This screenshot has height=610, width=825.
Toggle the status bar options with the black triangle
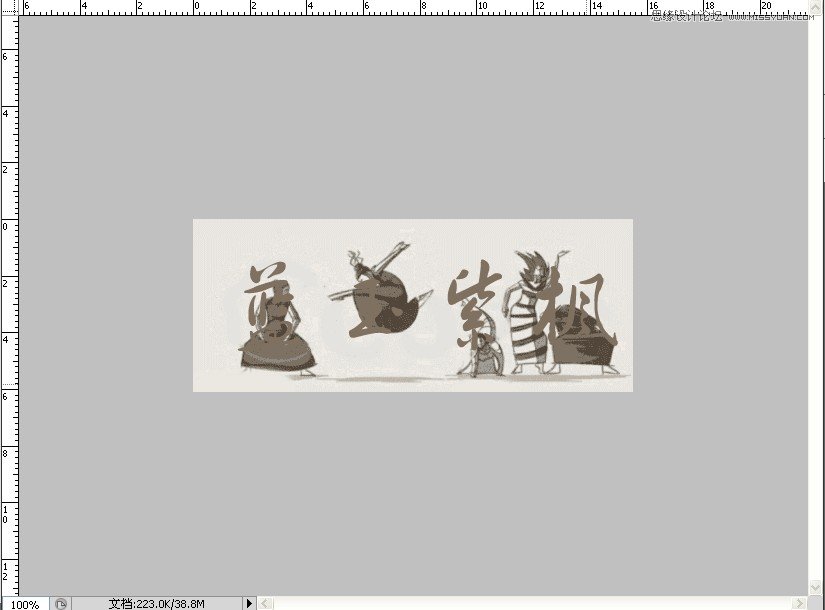coord(247,602)
